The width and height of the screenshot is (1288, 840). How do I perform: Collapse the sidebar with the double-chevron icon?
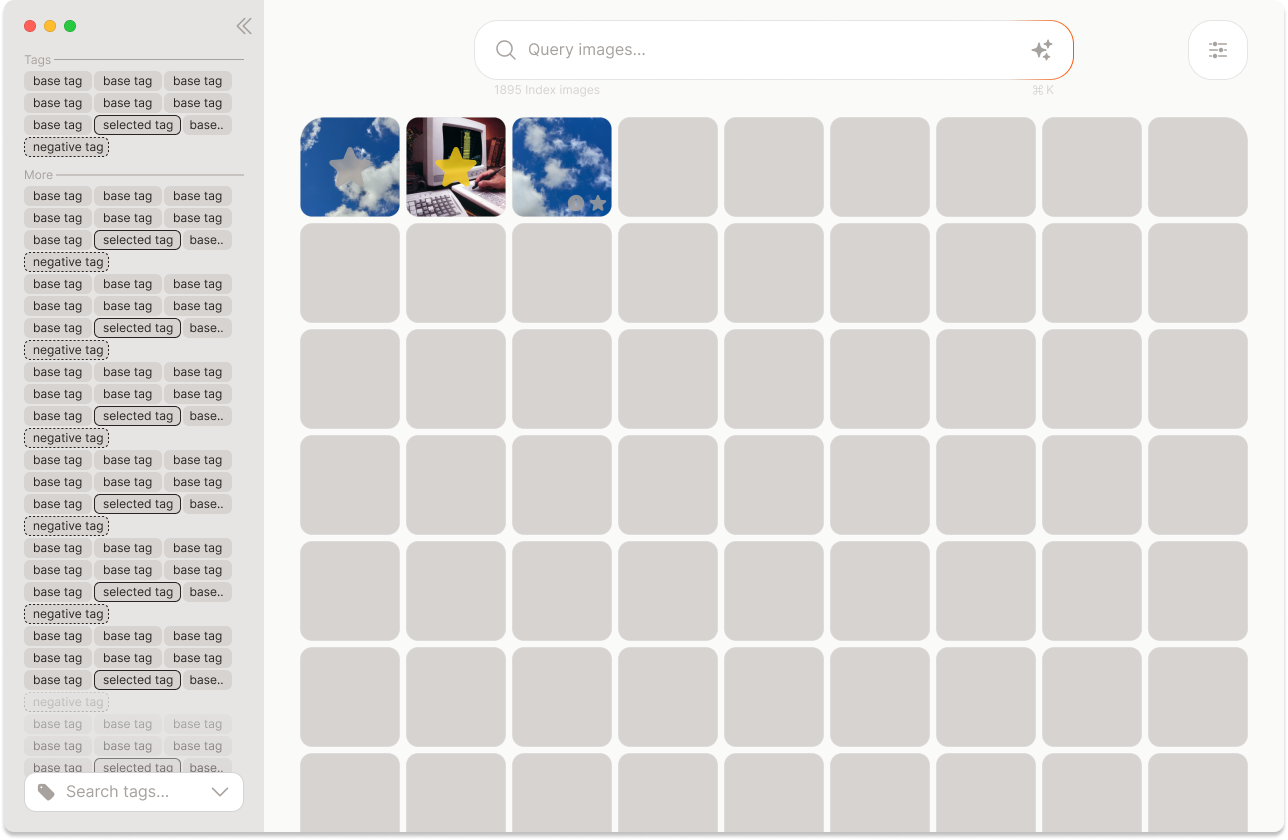pyautogui.click(x=244, y=26)
